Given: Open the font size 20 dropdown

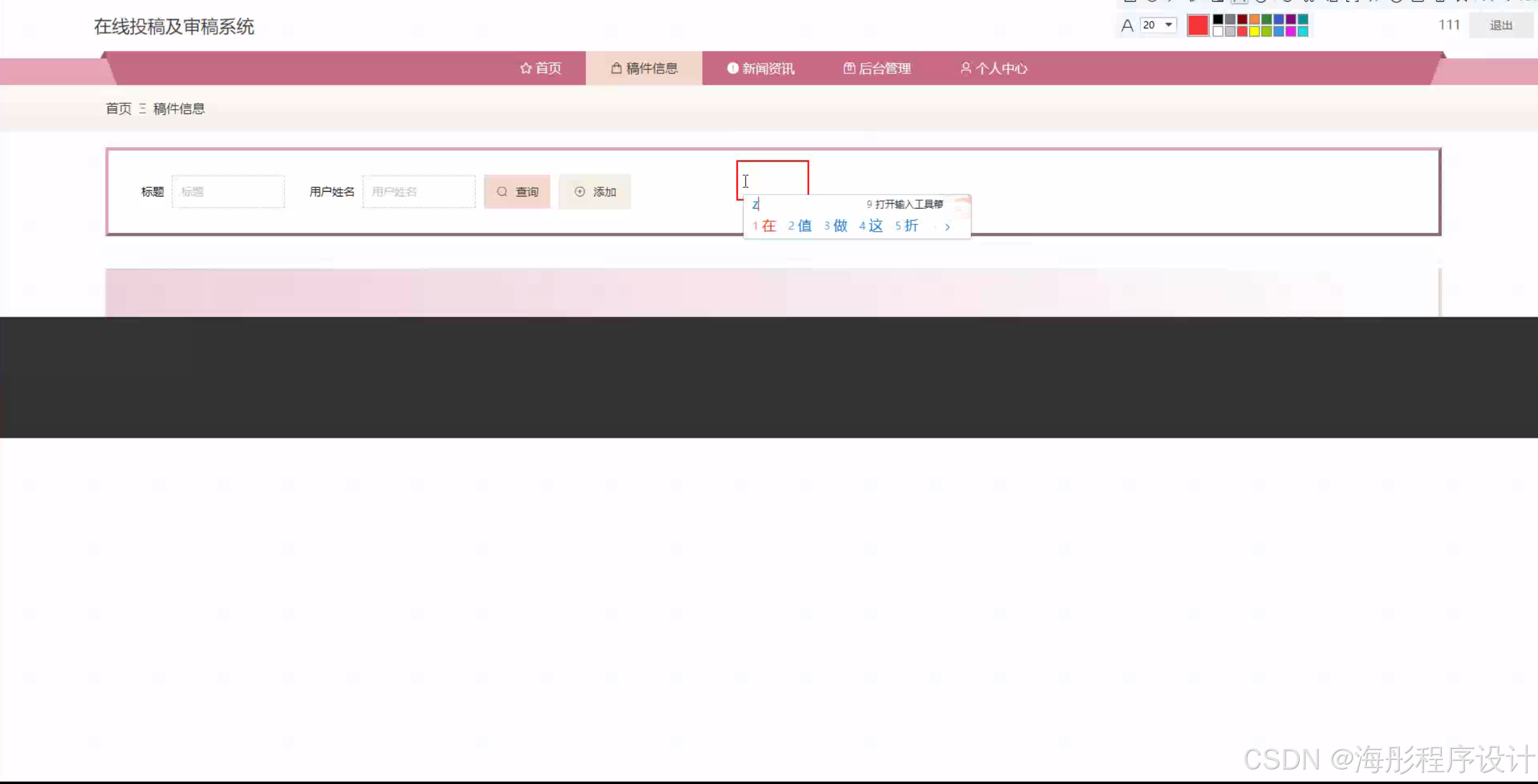Looking at the screenshot, I should (x=1168, y=25).
